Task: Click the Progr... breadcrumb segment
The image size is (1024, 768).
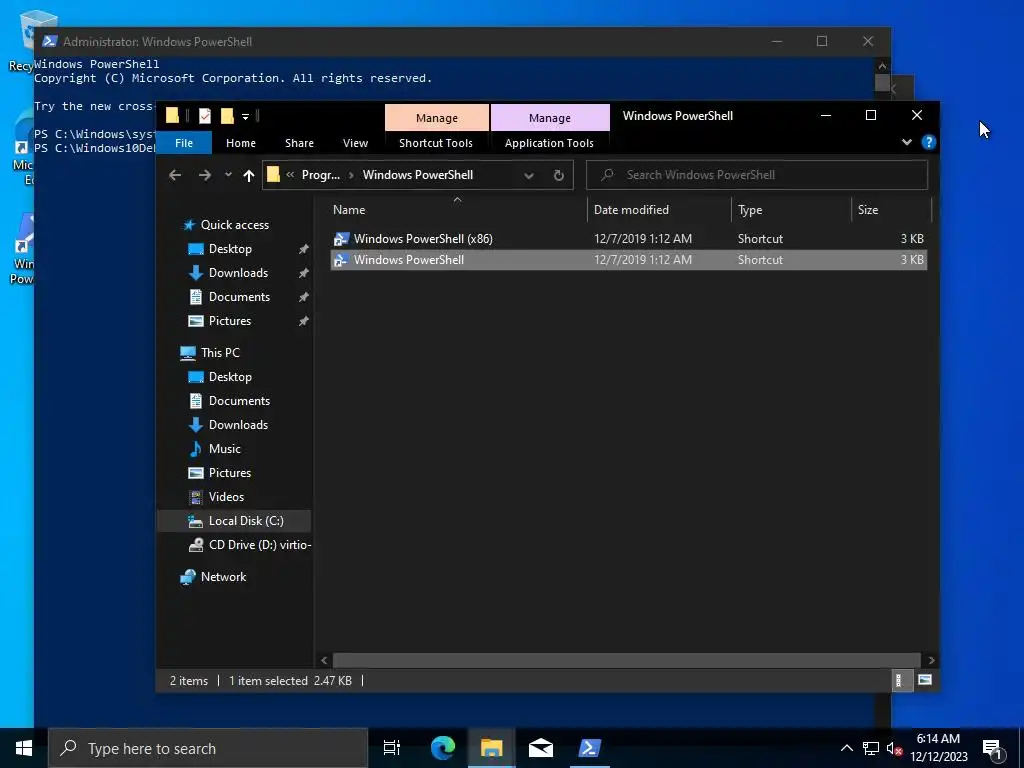Action: pos(321,175)
